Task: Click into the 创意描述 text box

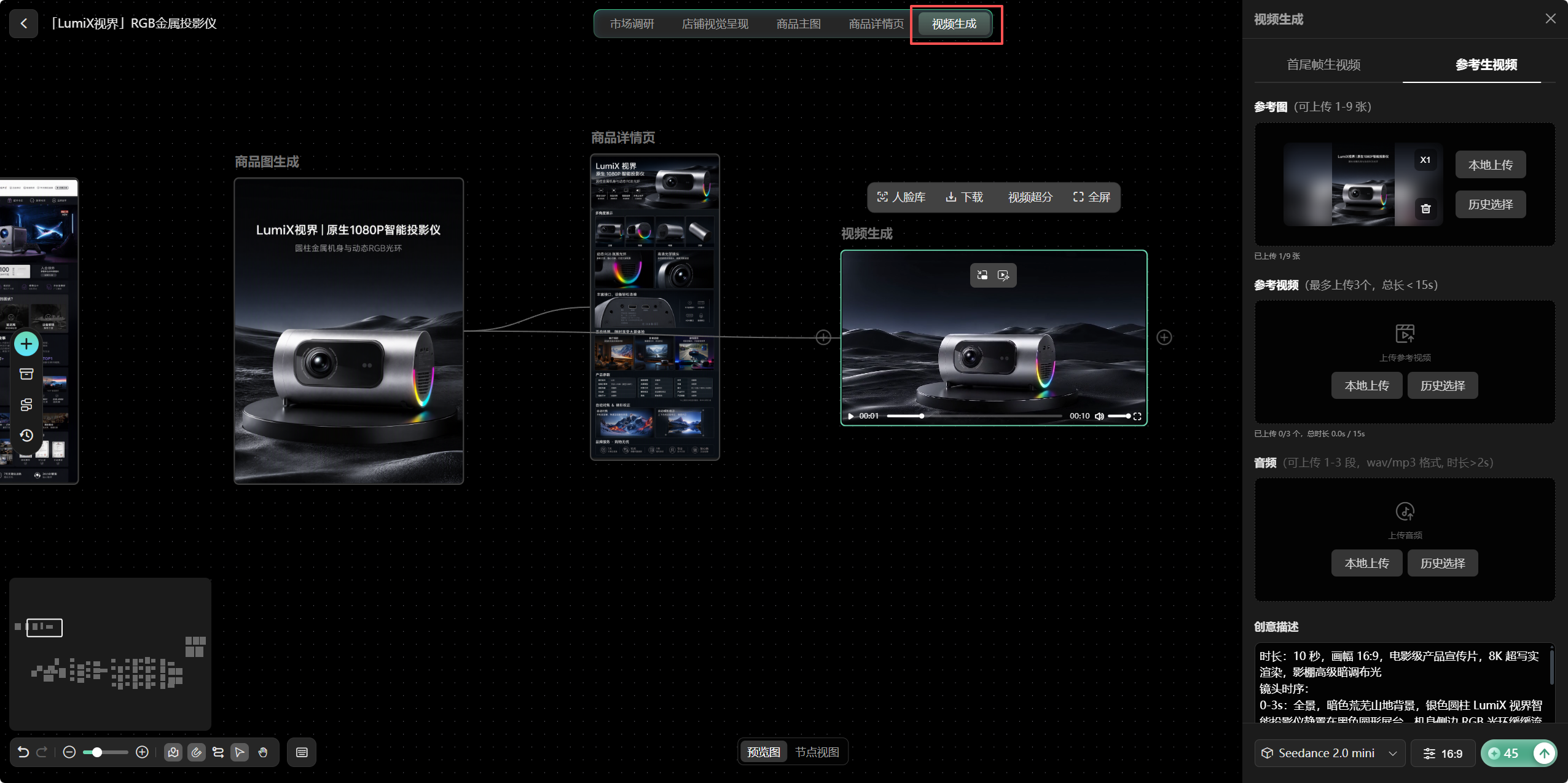Action: [1404, 683]
